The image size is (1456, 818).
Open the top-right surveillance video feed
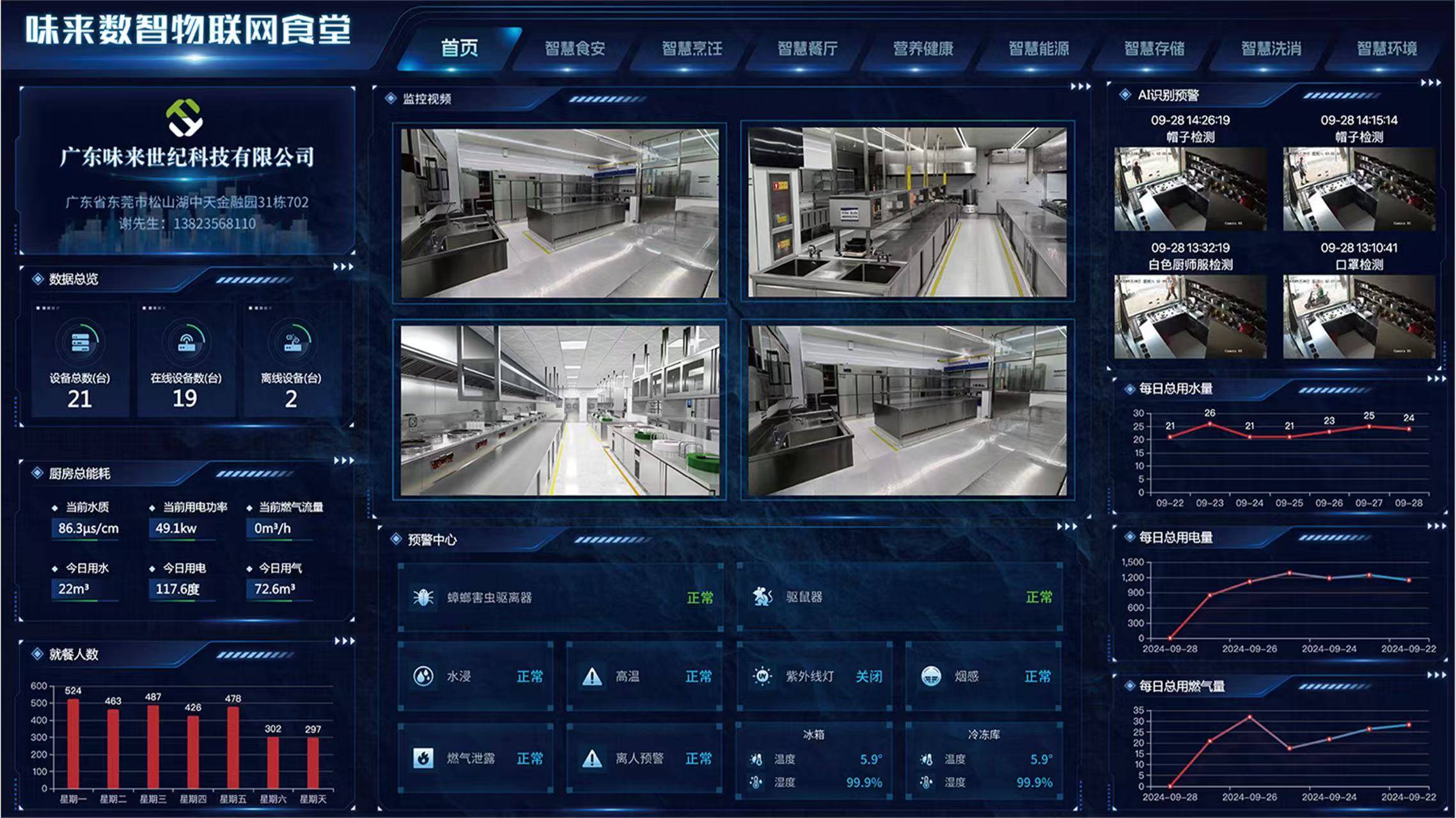(907, 213)
